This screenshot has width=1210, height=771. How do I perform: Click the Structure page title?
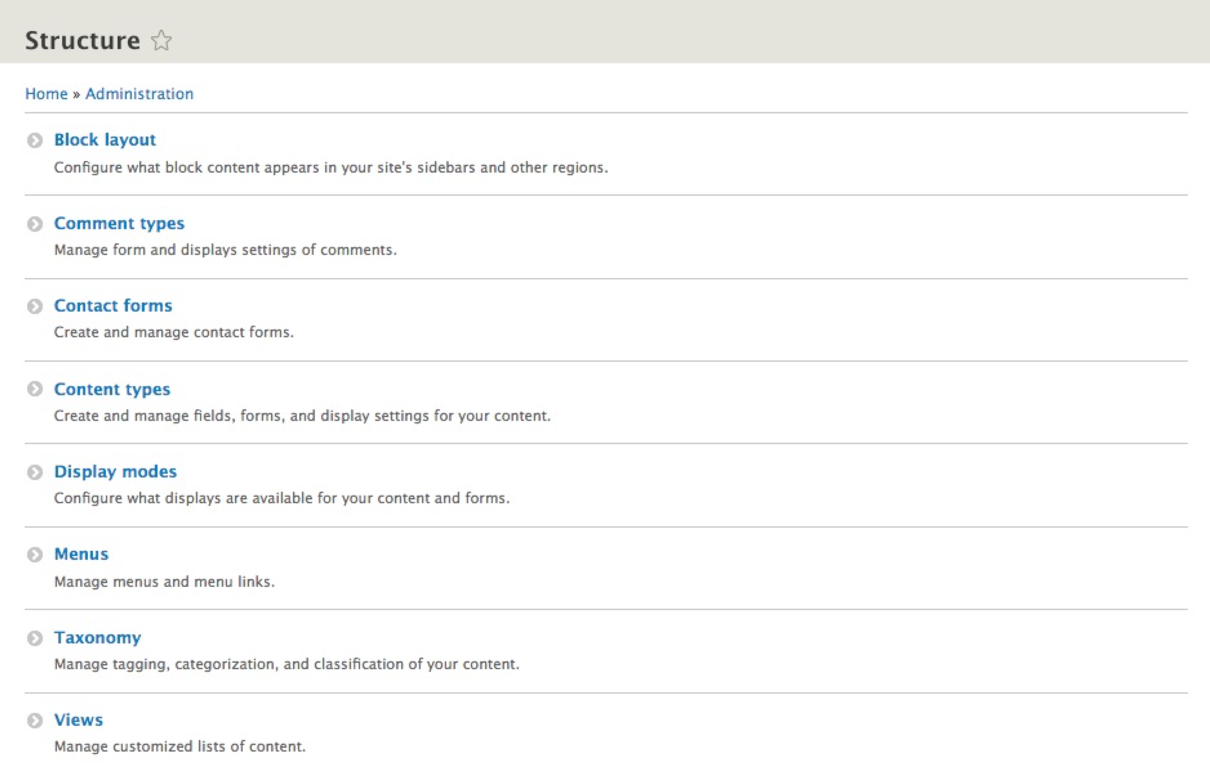[82, 41]
